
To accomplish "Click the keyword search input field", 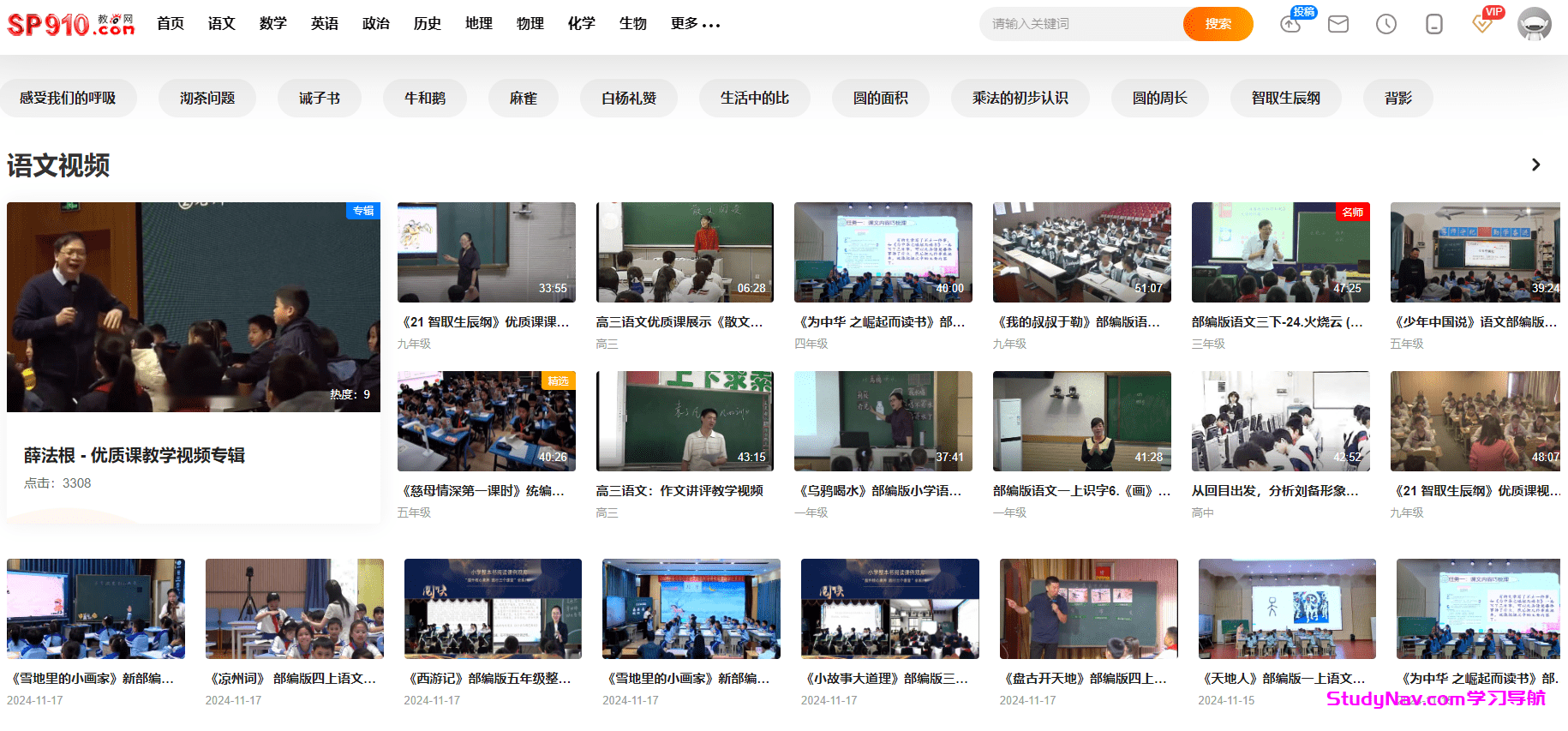I will (x=1080, y=24).
